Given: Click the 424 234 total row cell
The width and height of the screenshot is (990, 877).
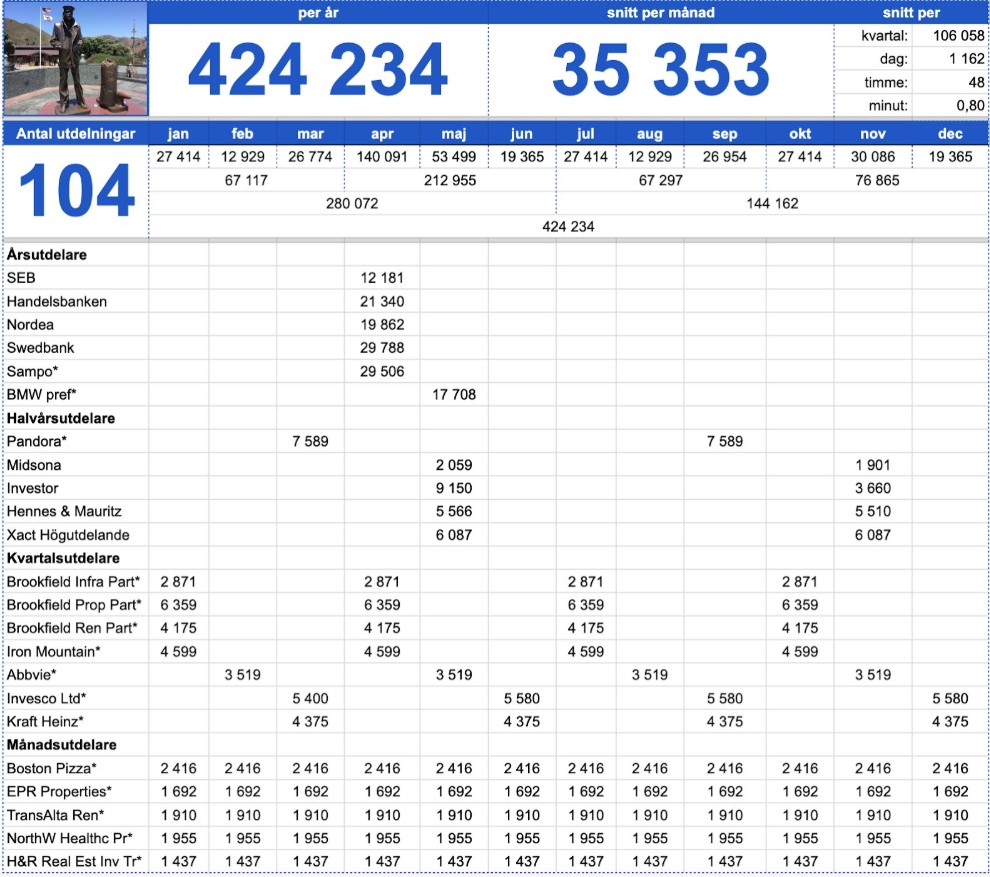Looking at the screenshot, I should [x=568, y=227].
